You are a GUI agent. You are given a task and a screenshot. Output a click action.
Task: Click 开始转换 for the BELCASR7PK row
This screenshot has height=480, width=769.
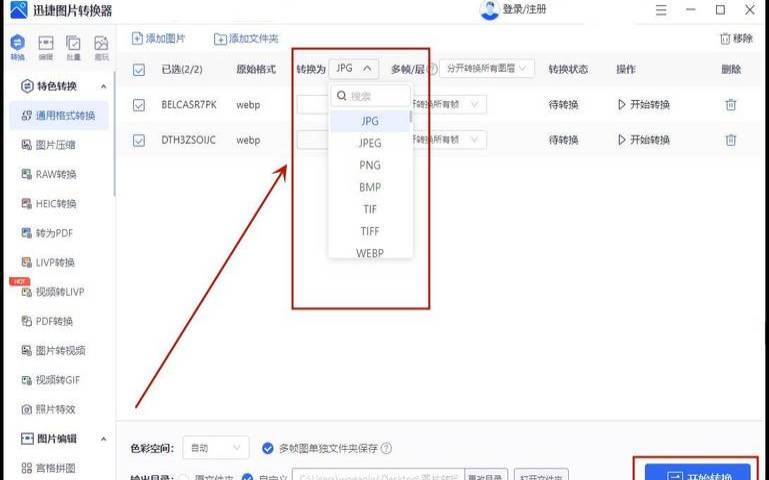coord(644,105)
